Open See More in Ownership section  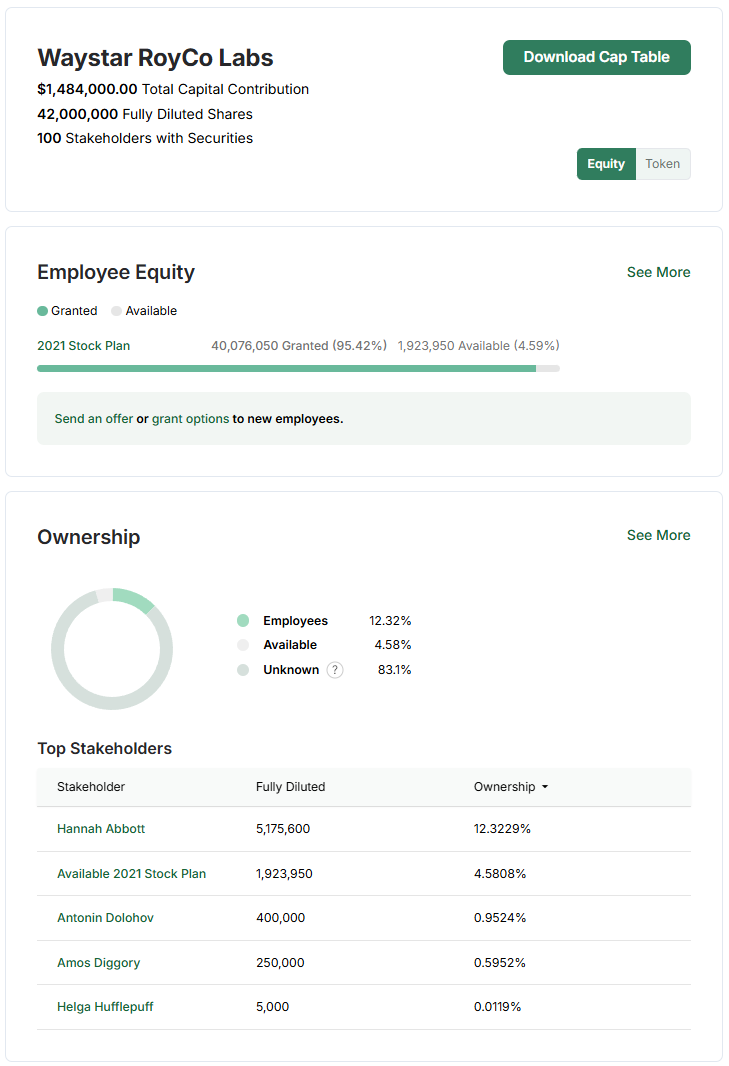[x=658, y=535]
